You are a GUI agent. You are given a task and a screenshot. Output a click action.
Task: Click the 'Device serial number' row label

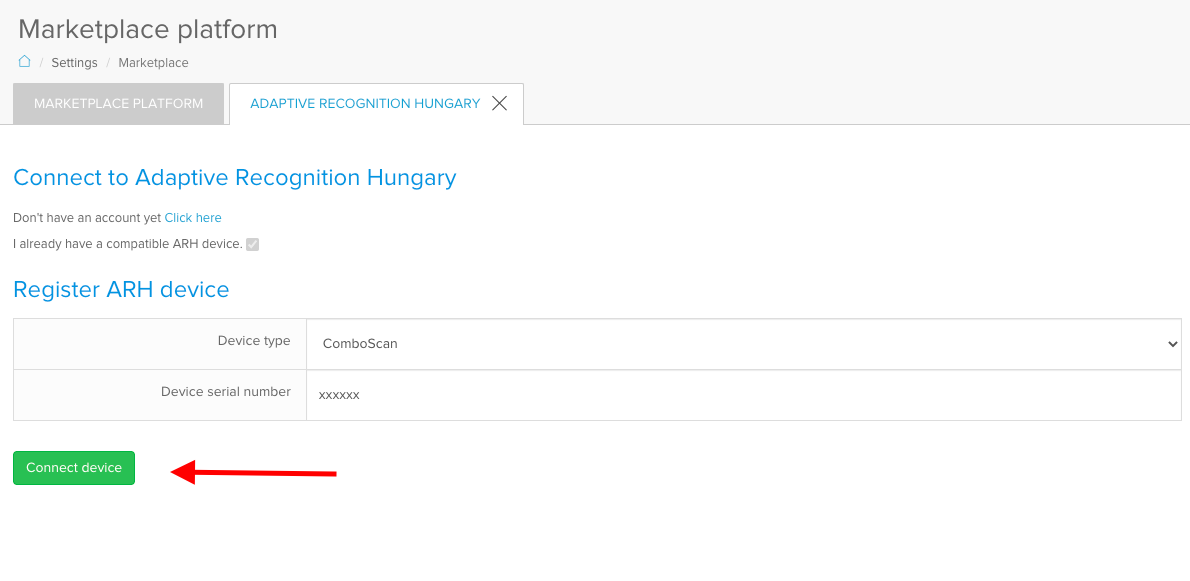pos(225,392)
